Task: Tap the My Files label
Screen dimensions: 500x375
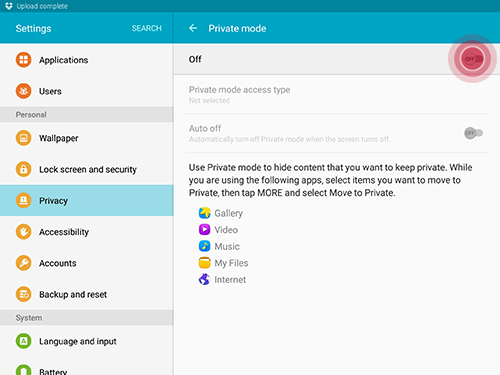Action: pos(231,263)
